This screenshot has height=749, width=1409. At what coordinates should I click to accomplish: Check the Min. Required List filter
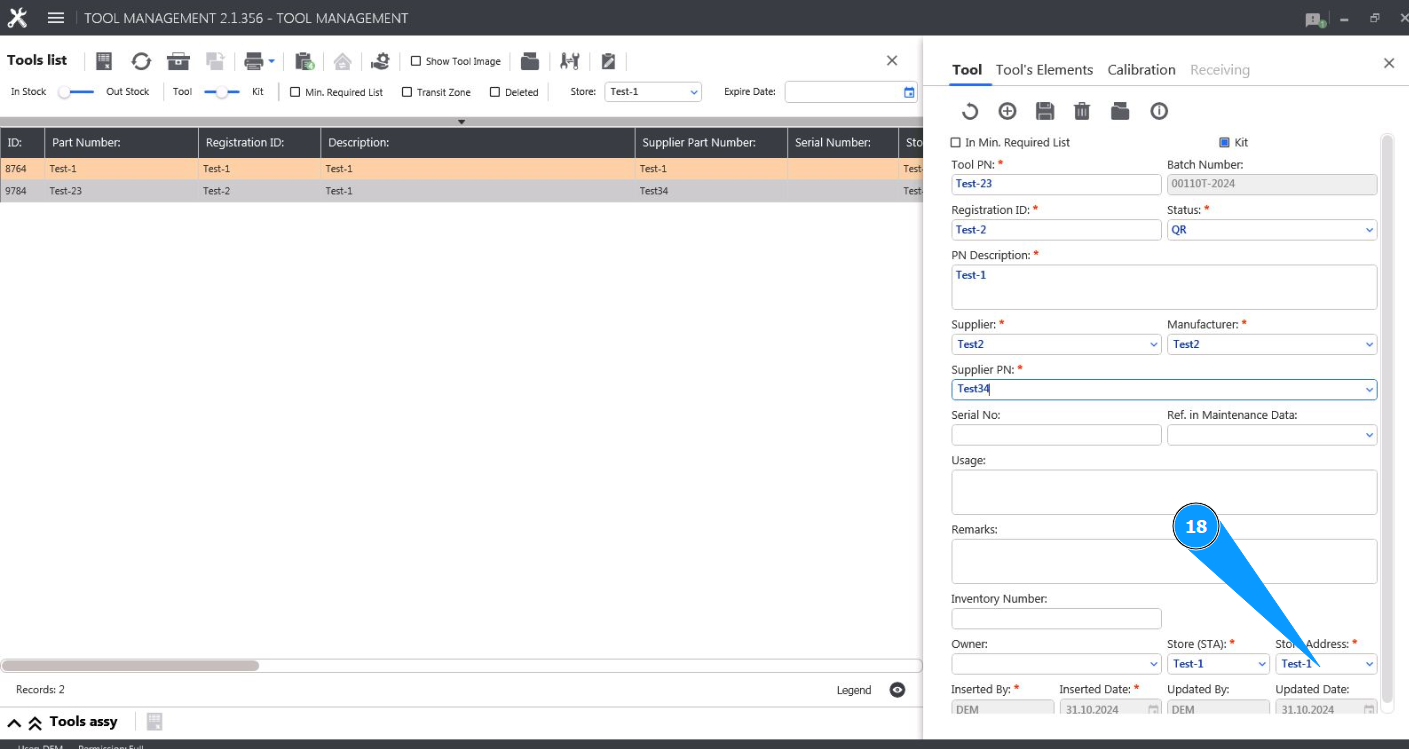pos(295,92)
